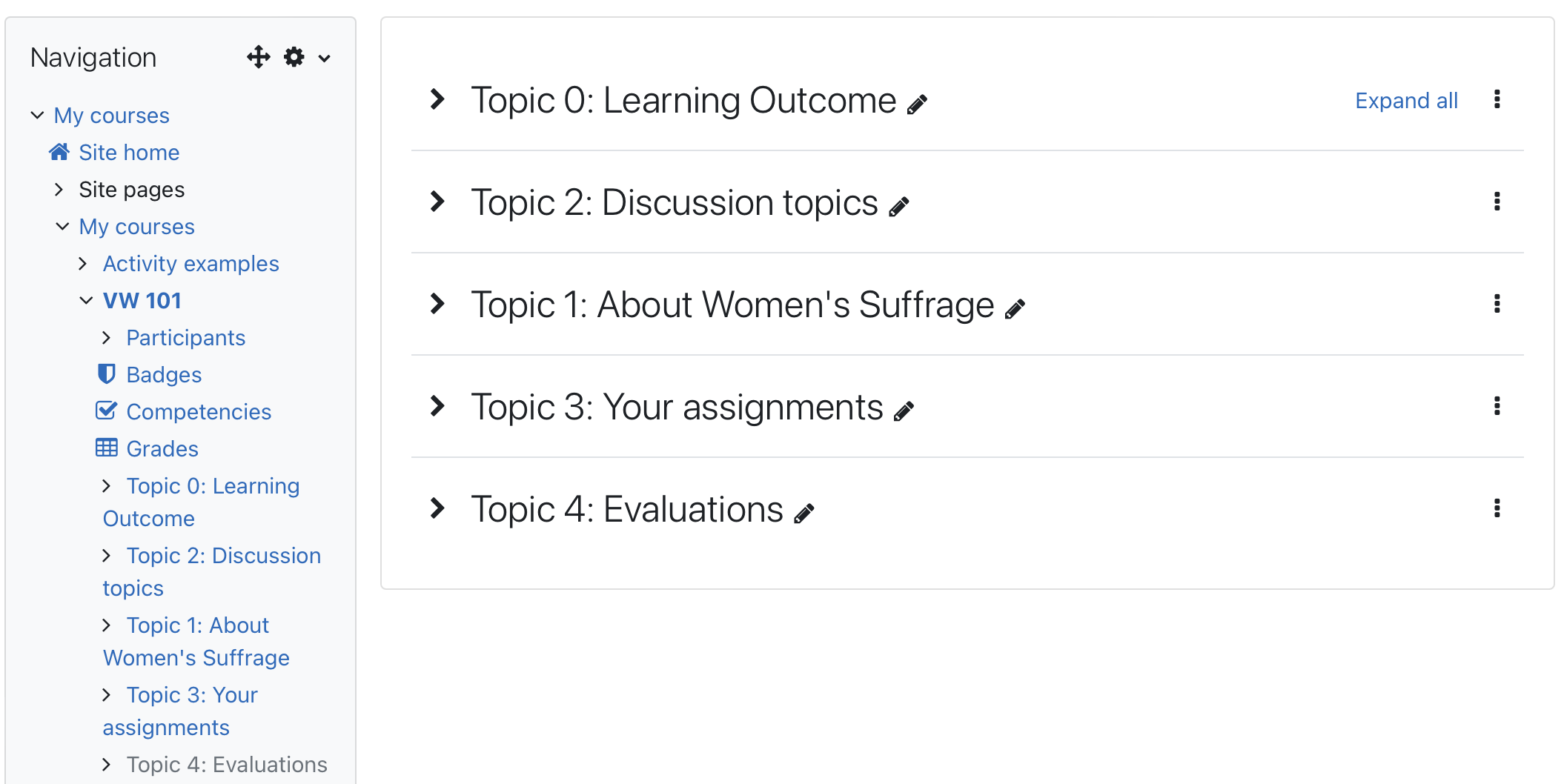Click pencil icon beside Topic 2: Discussion topics
Screen dimensions: 1564x784
click(x=899, y=207)
